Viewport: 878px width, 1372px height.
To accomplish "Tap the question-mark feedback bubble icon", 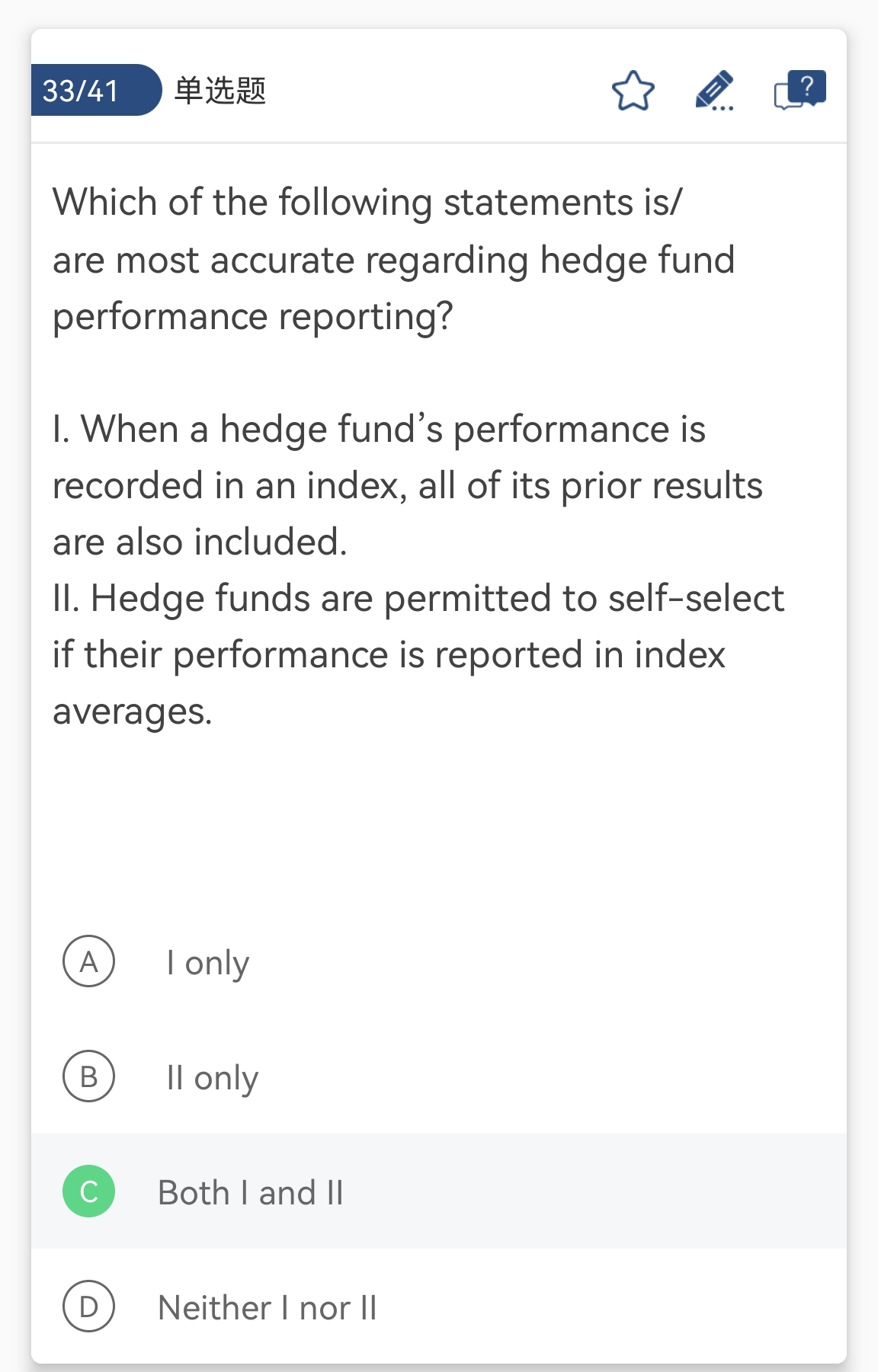I will tap(799, 90).
